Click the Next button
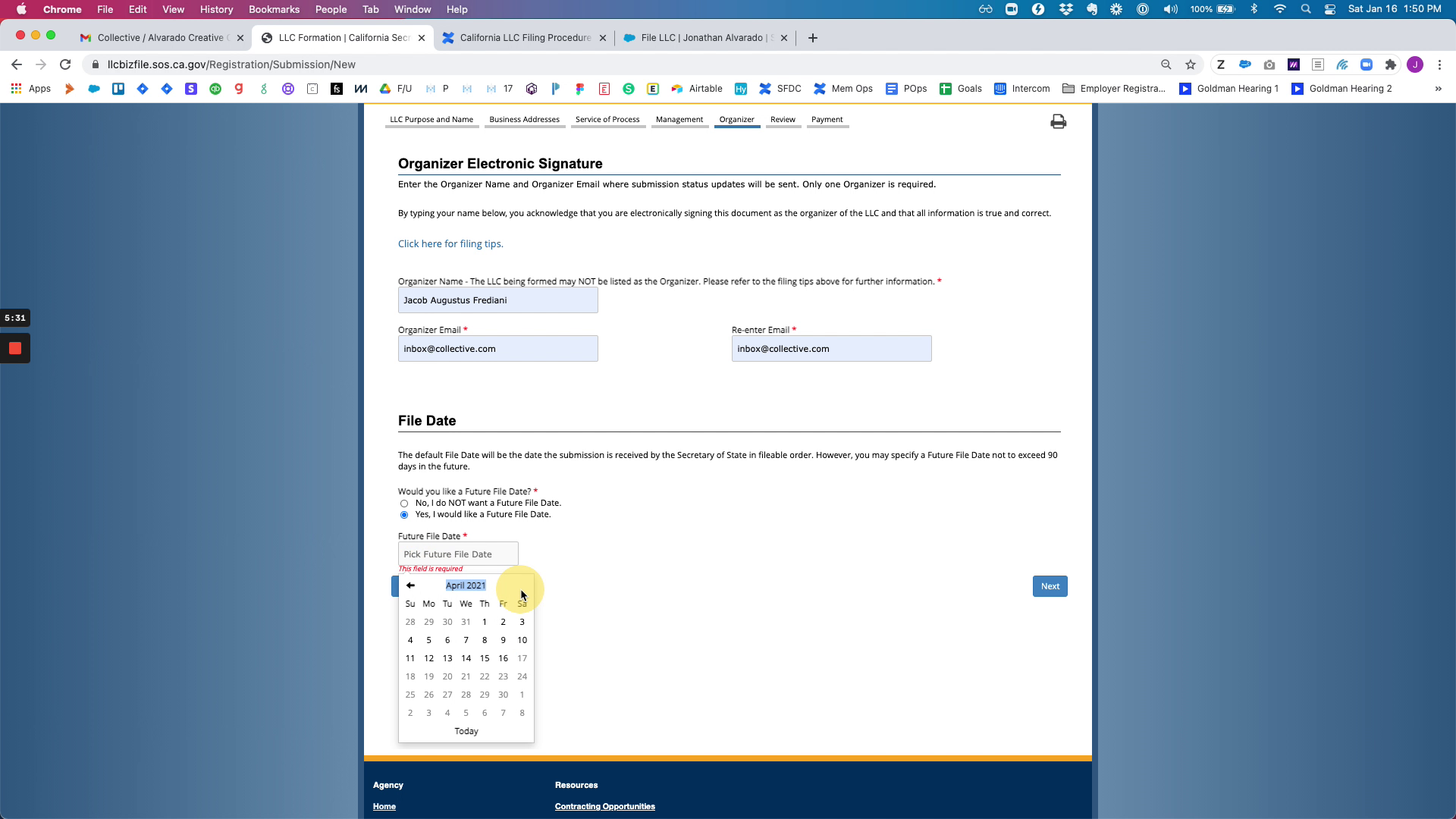1456x819 pixels. 1050,586
